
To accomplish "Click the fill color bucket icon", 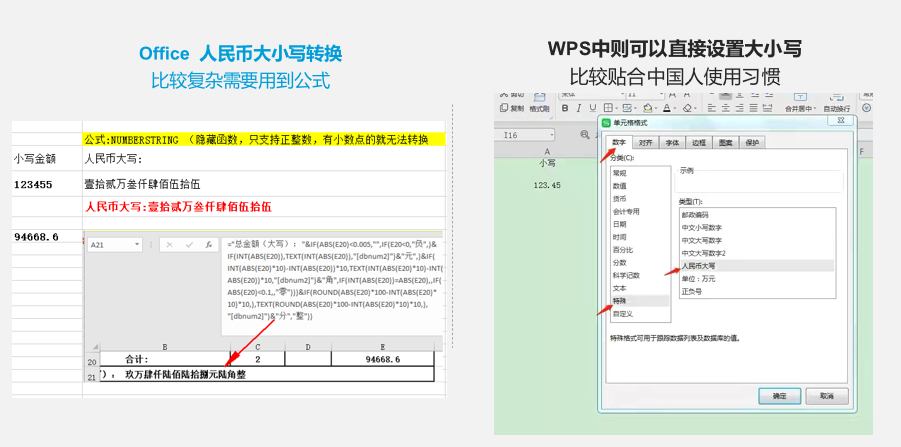I will click(x=648, y=108).
